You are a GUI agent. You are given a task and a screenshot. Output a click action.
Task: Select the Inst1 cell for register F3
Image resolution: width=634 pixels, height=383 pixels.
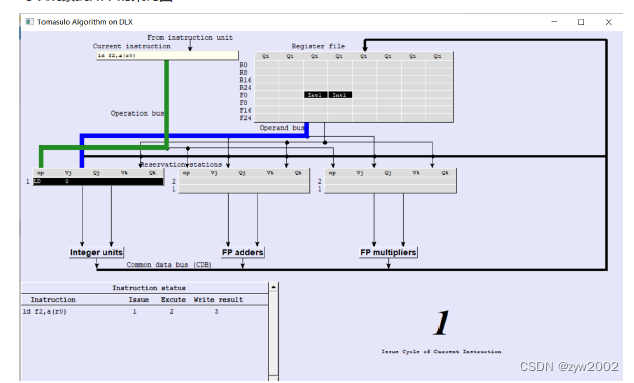[x=340, y=95]
